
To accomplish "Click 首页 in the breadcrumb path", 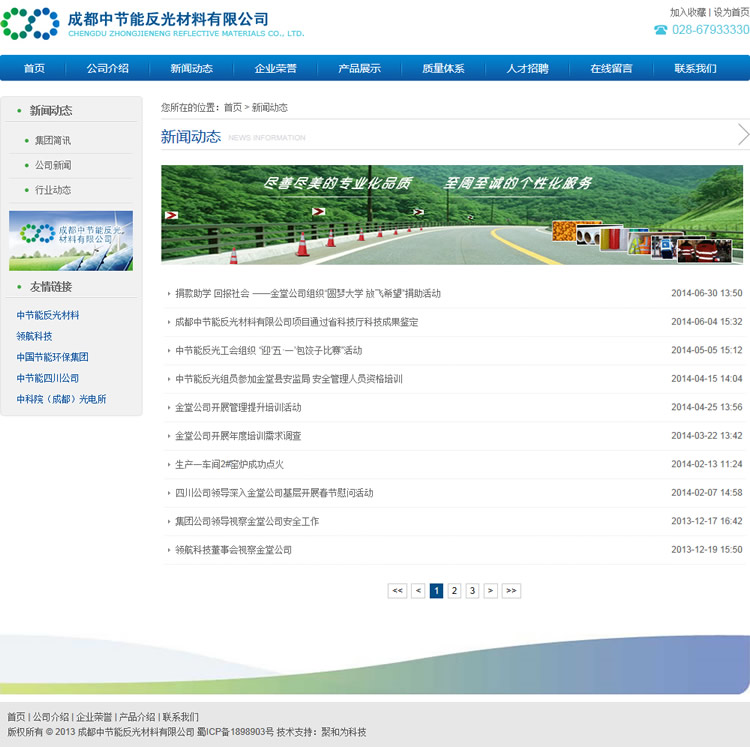I will pos(233,108).
